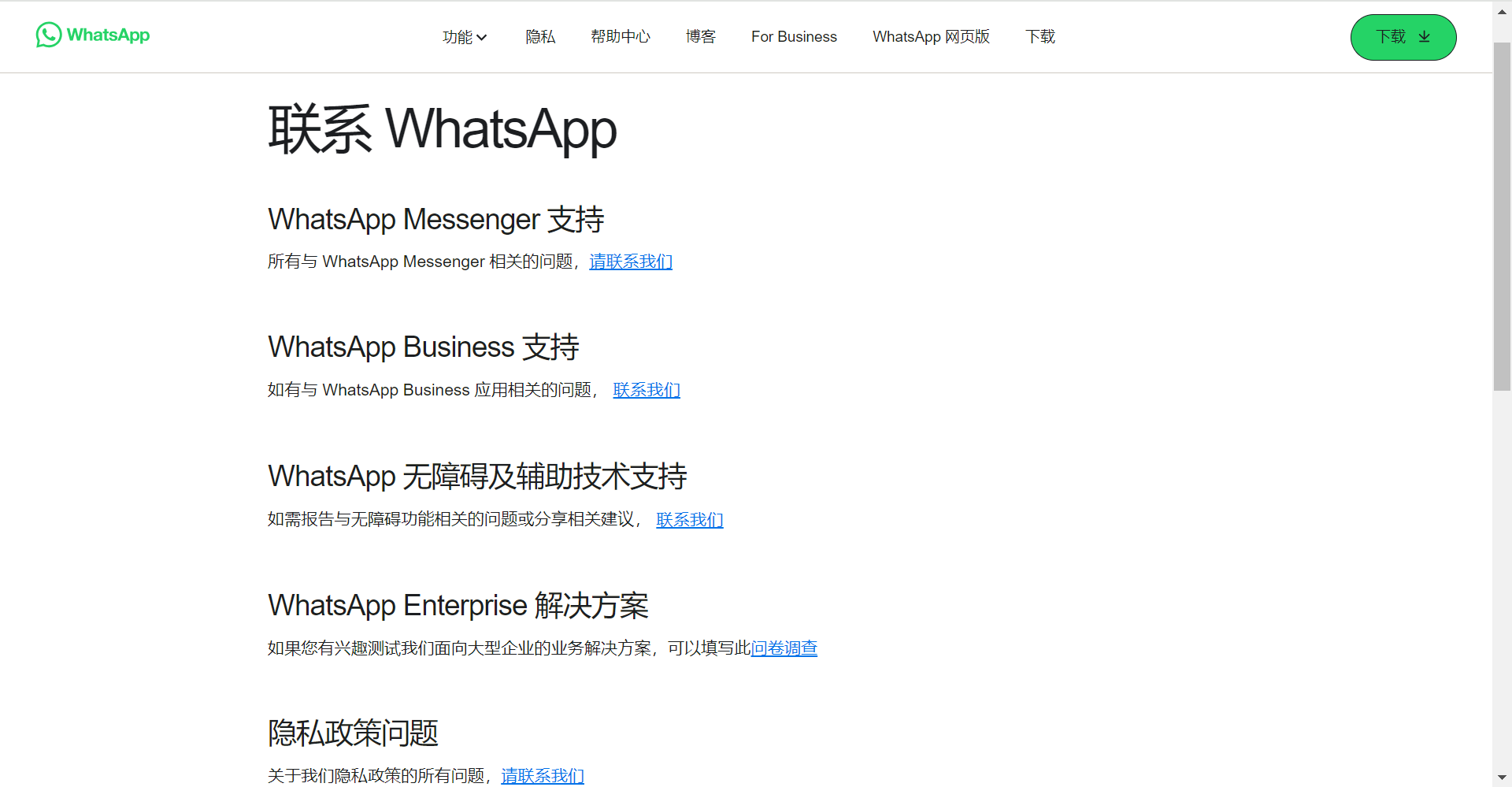Visit the 博客 nav link
Screen dimensions: 1512x787
700,37
